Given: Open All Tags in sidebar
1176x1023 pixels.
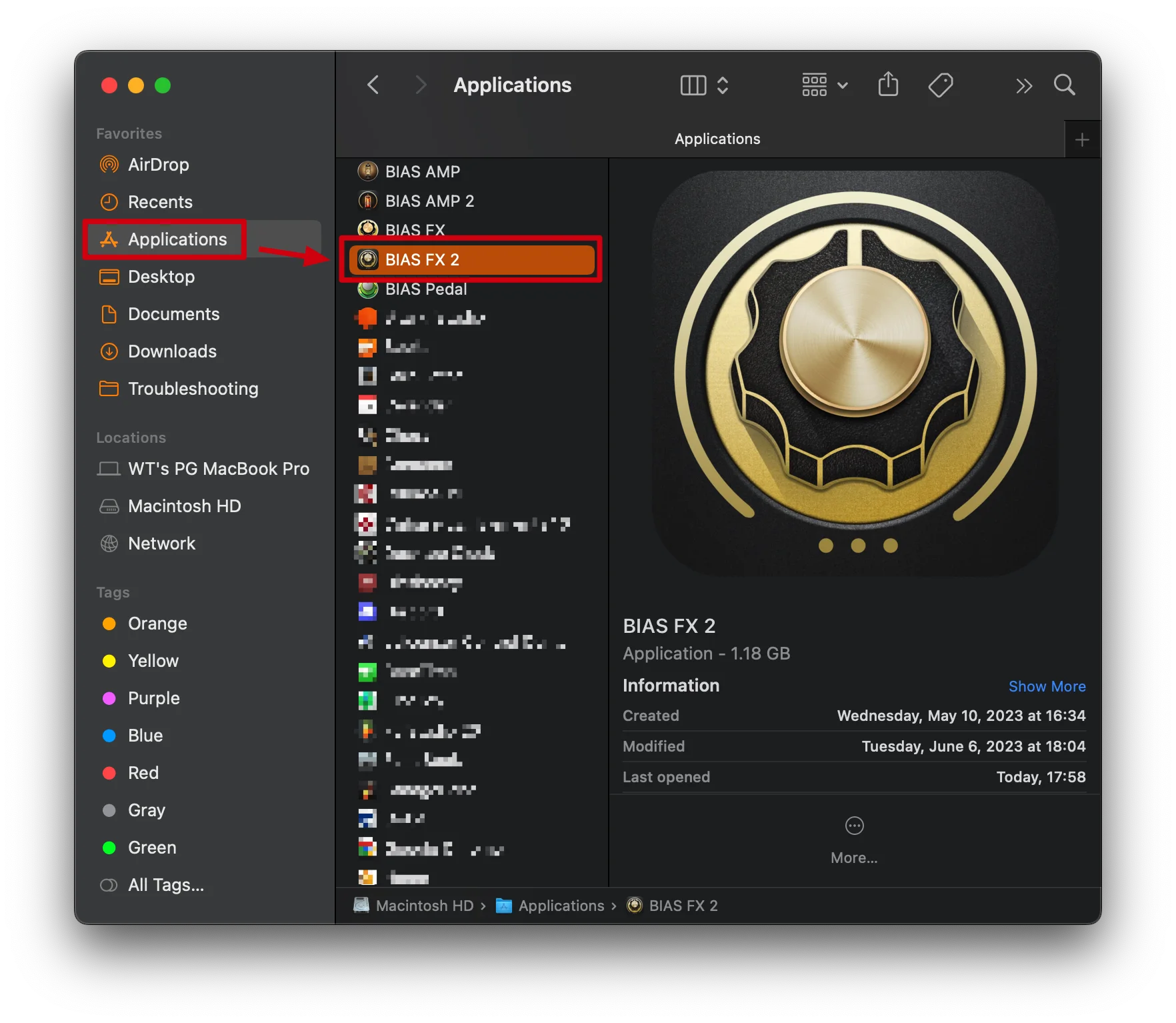Looking at the screenshot, I should 165,885.
